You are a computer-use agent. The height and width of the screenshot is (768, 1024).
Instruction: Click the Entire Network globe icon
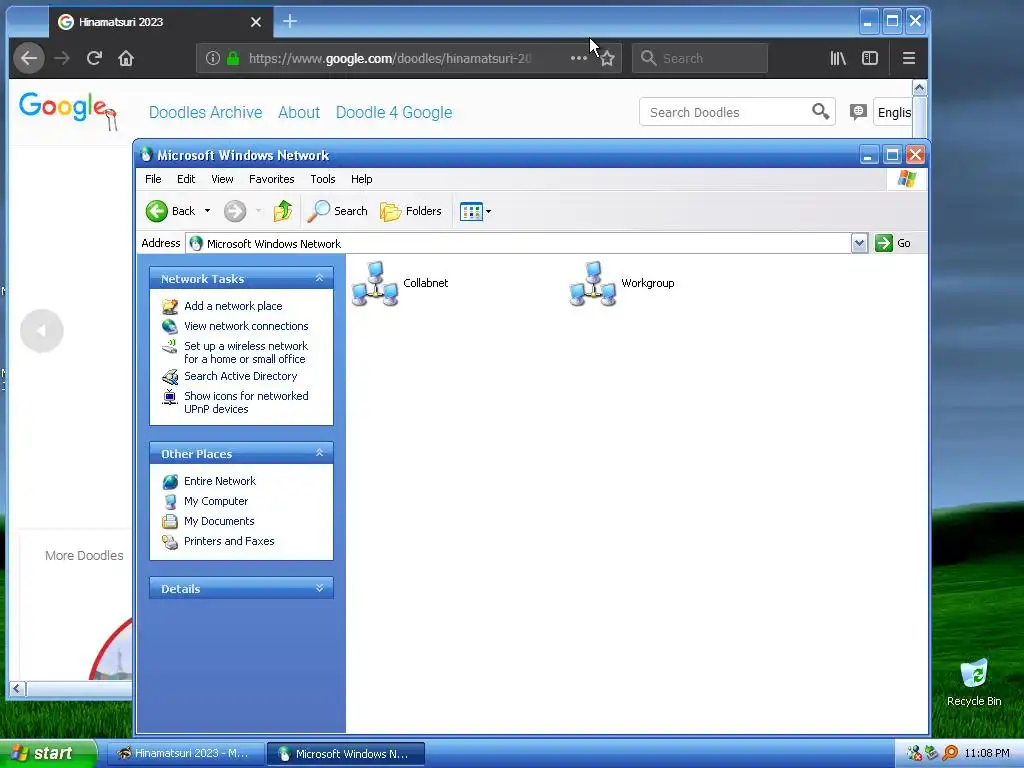170,481
